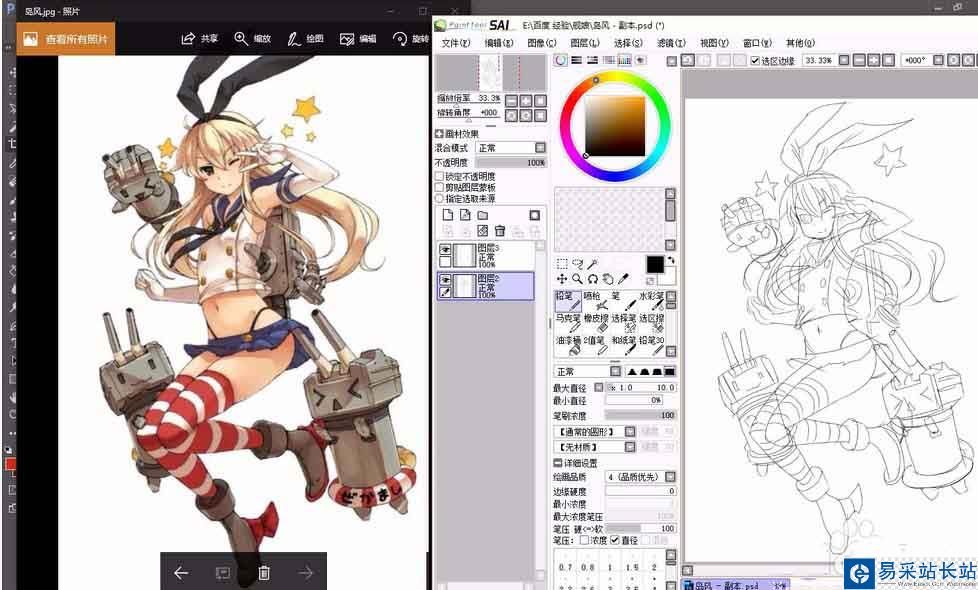Create a new layer folder
The image size is (978, 590).
(483, 215)
